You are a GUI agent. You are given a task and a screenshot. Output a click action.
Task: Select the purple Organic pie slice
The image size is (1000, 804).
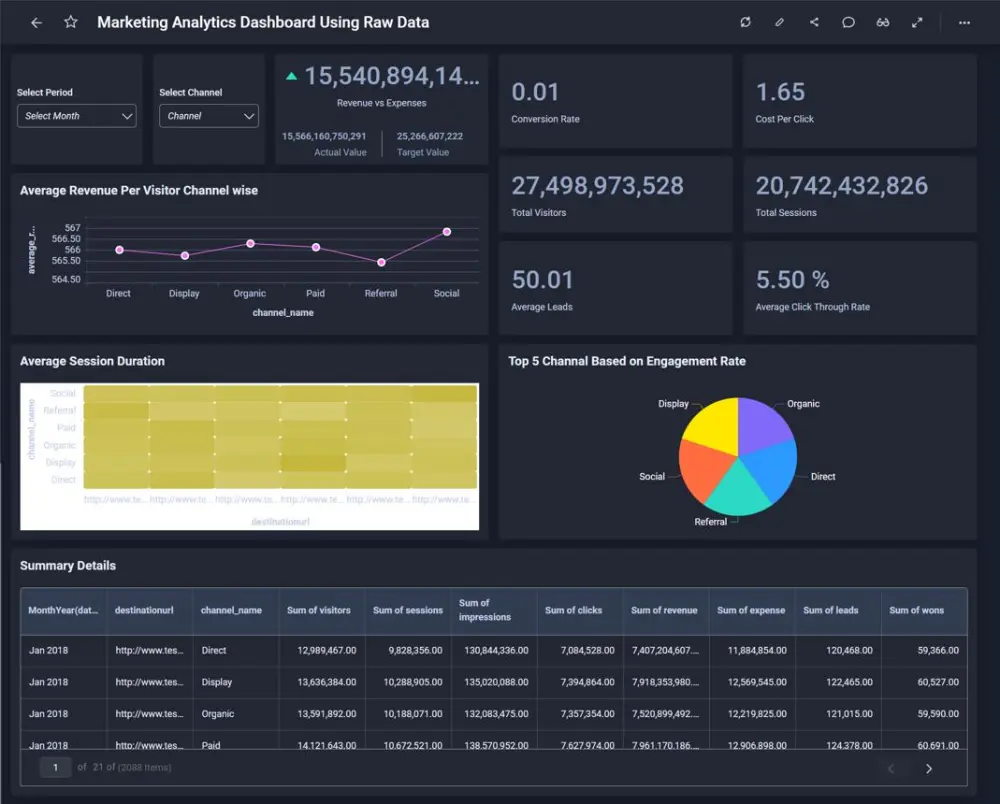click(x=762, y=424)
